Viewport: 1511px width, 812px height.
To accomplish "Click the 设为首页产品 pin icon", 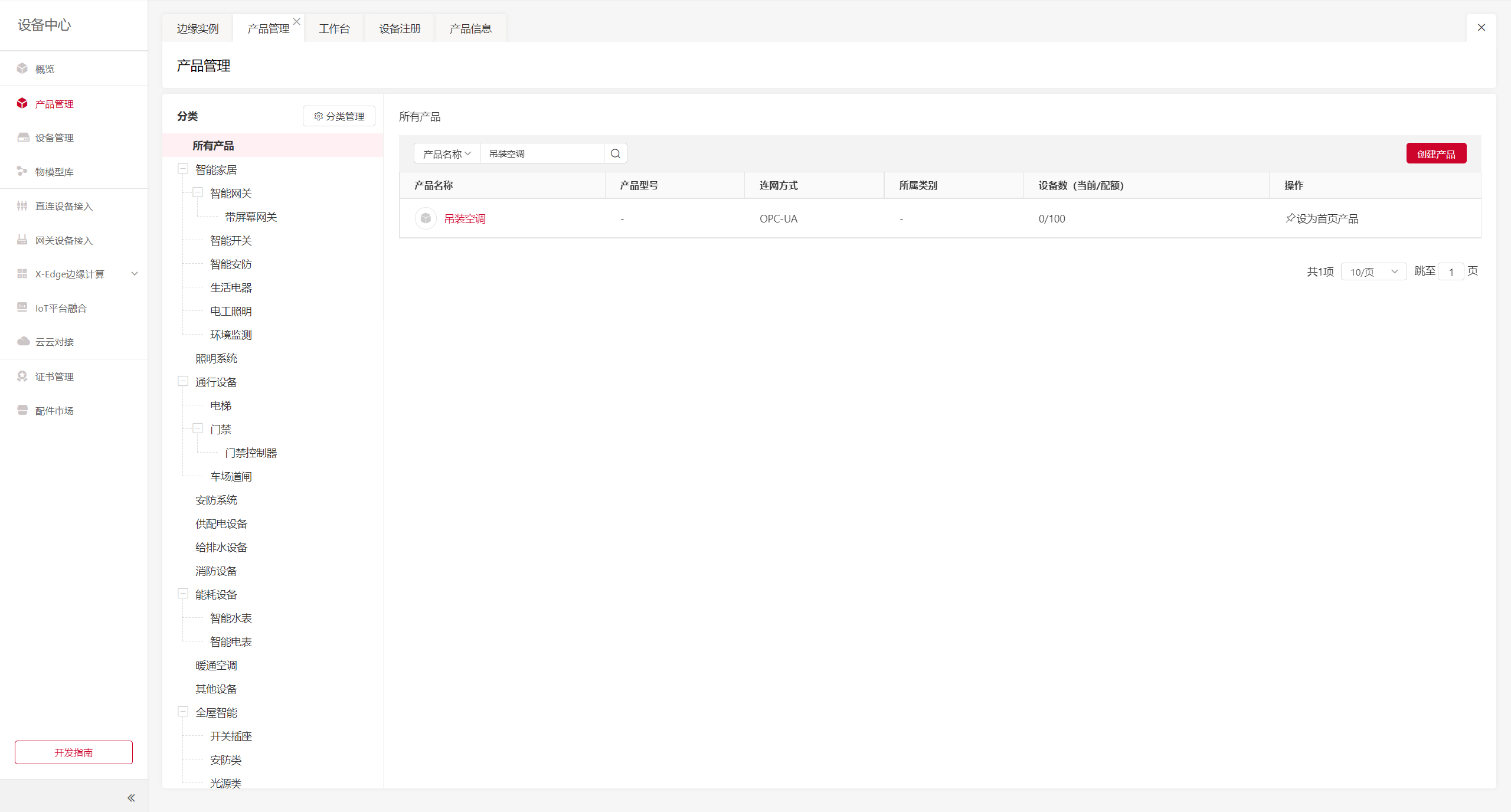I will [1290, 218].
